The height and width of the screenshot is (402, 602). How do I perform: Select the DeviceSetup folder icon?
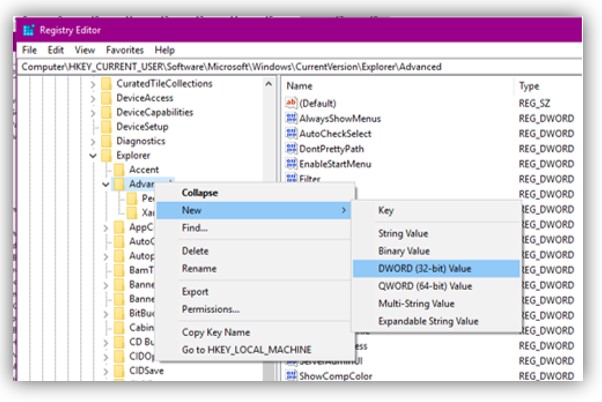point(106,127)
